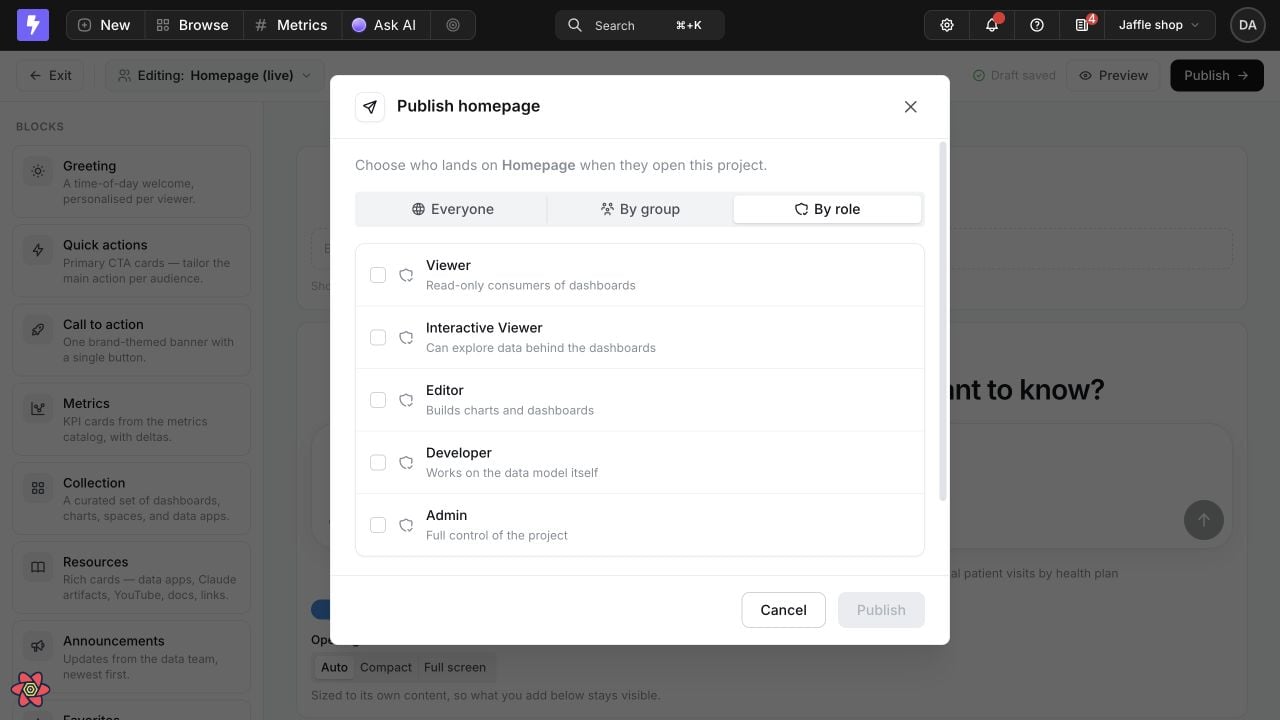Select the Full screen size option
This screenshot has height=720, width=1280.
pos(455,667)
